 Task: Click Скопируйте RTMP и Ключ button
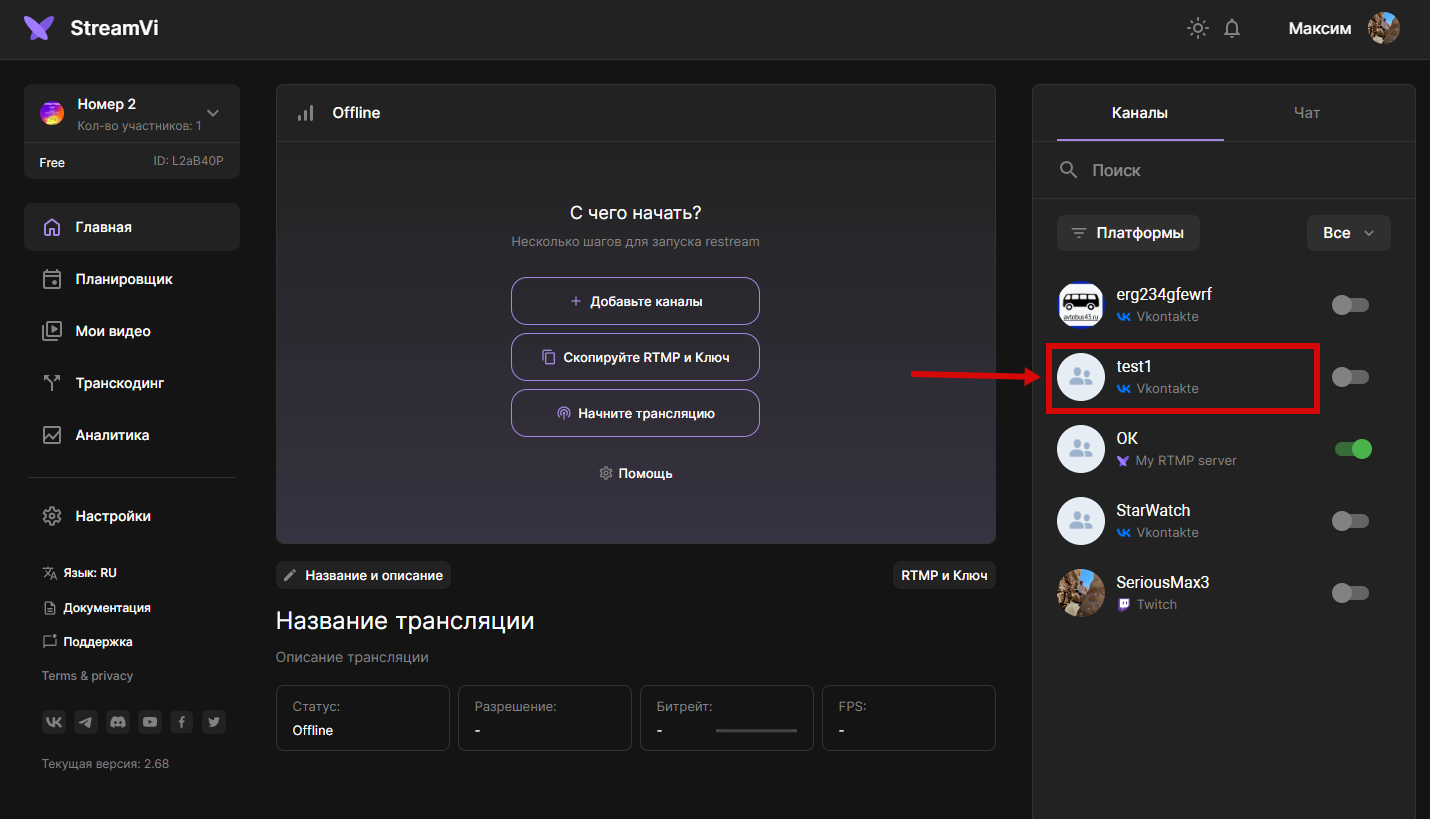click(x=635, y=357)
